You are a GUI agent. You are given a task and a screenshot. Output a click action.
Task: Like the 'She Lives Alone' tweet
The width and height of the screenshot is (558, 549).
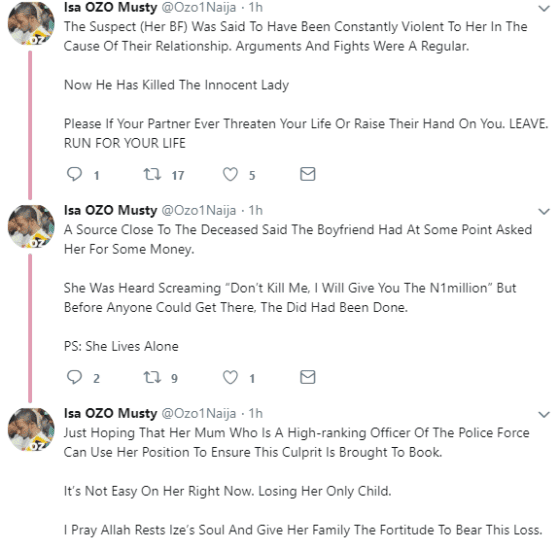pyautogui.click(x=230, y=377)
